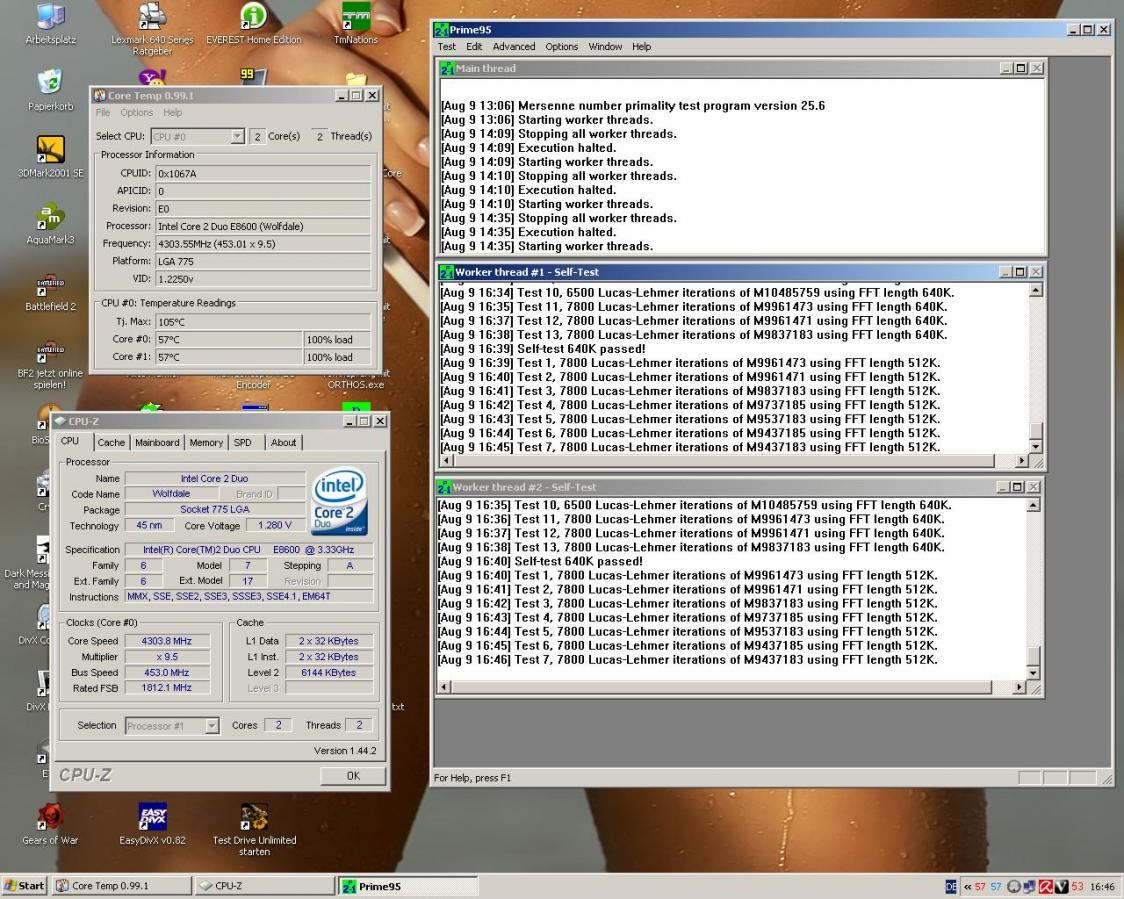
Task: Click the Core Temp title bar icon
Action: 100,95
